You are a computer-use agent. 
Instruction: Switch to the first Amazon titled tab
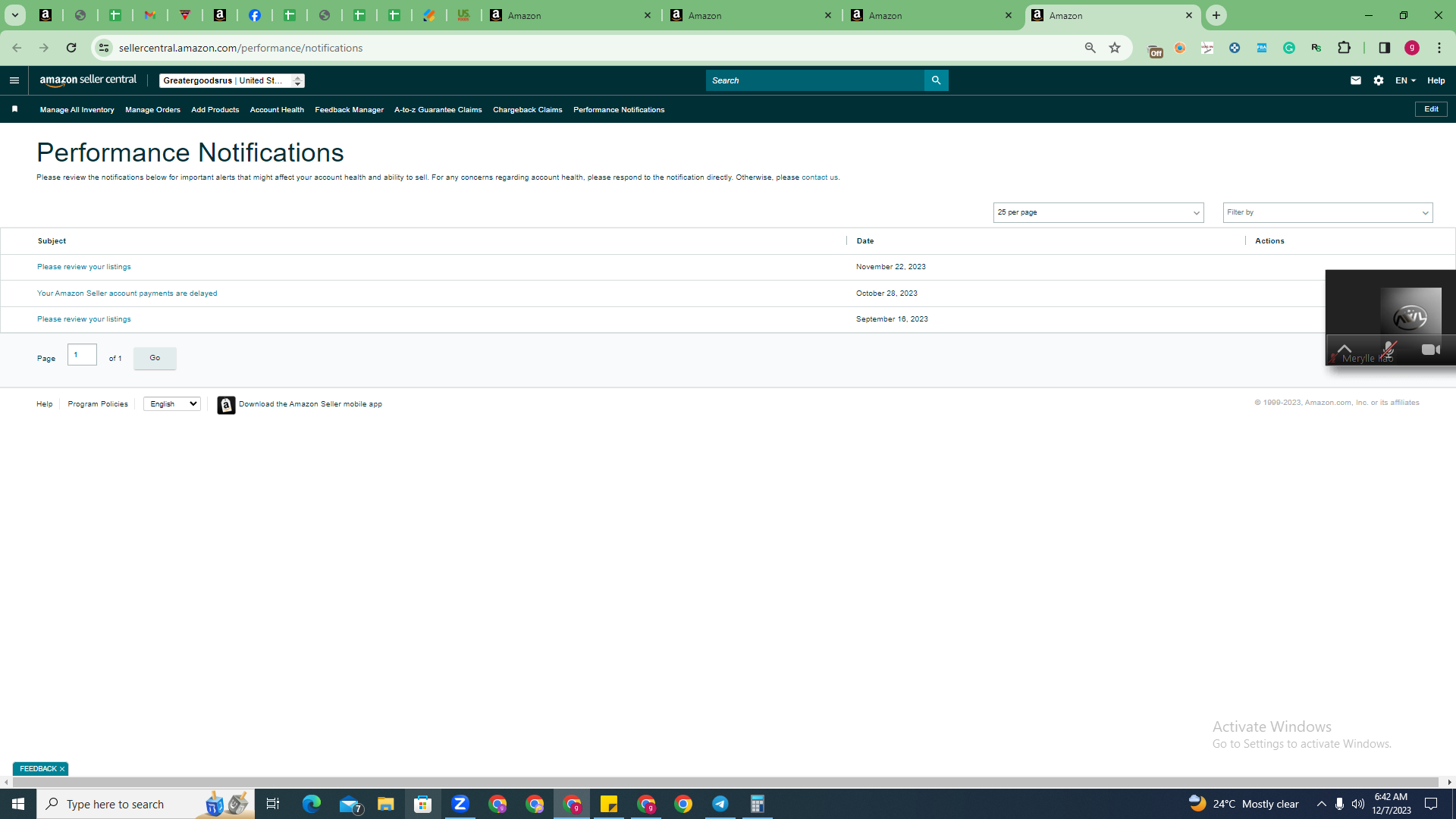pyautogui.click(x=571, y=15)
